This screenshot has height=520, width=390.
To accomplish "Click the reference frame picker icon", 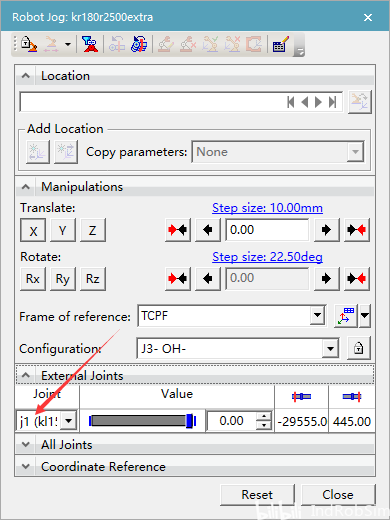I will 346,316.
